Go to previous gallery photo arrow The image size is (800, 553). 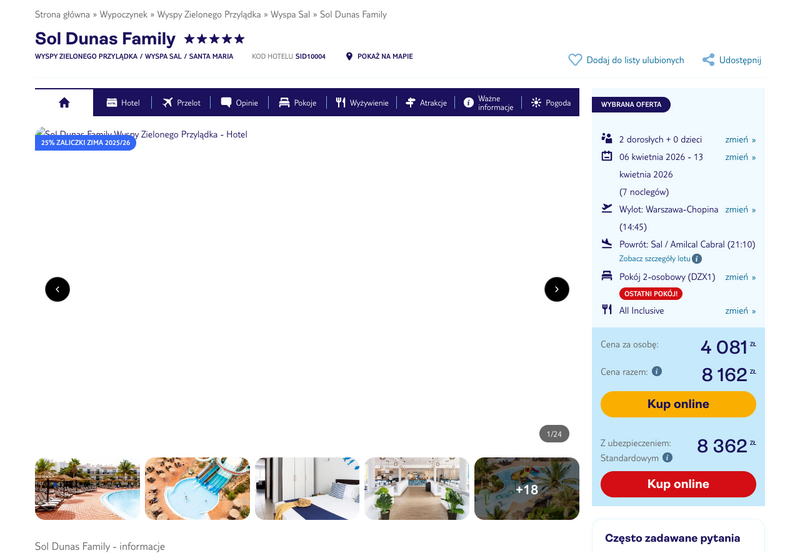[58, 289]
